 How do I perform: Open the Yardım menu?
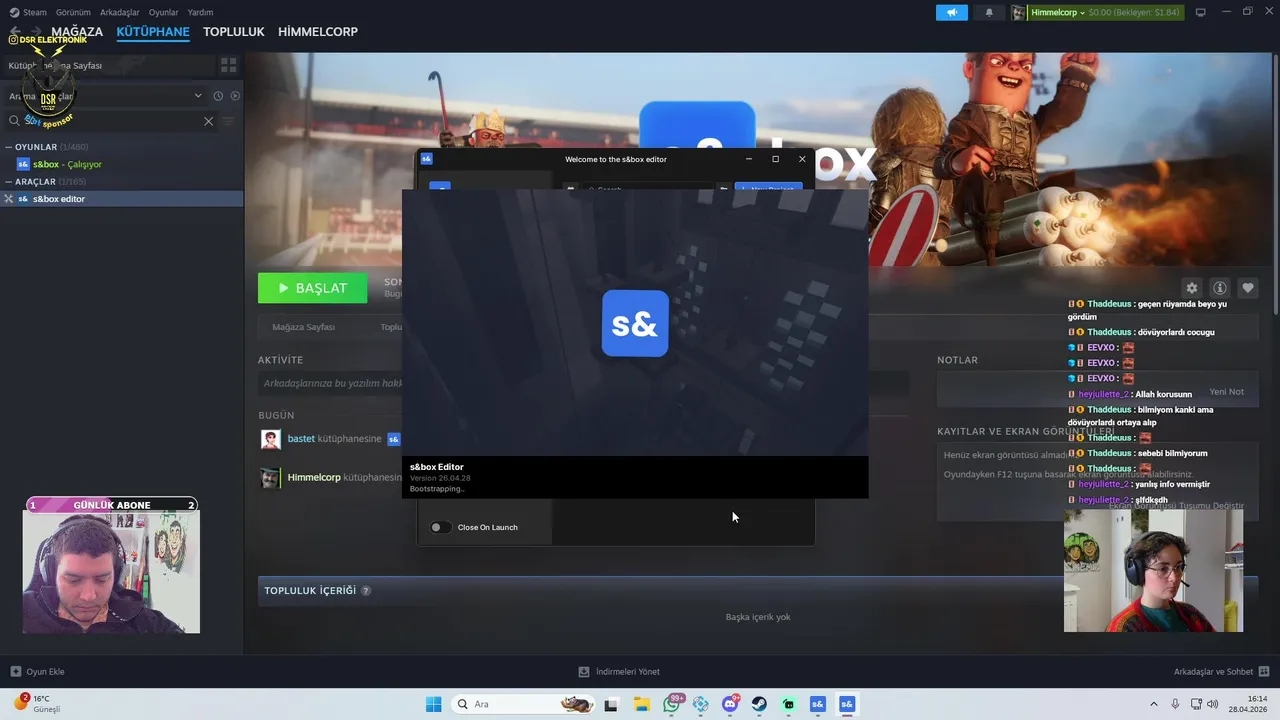[200, 12]
